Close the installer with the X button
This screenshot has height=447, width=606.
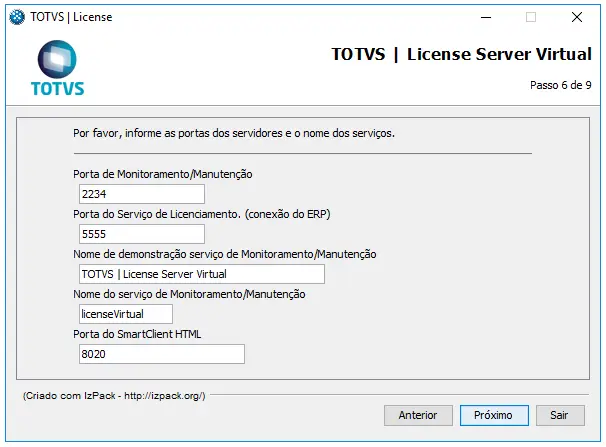click(x=577, y=17)
